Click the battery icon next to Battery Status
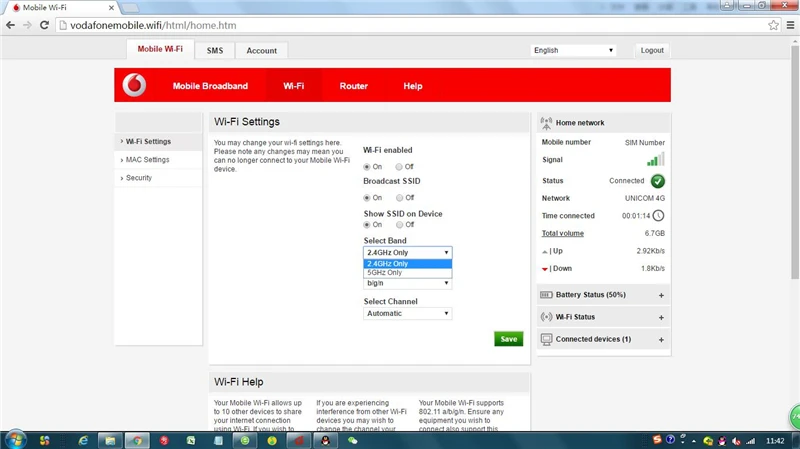 pos(546,295)
